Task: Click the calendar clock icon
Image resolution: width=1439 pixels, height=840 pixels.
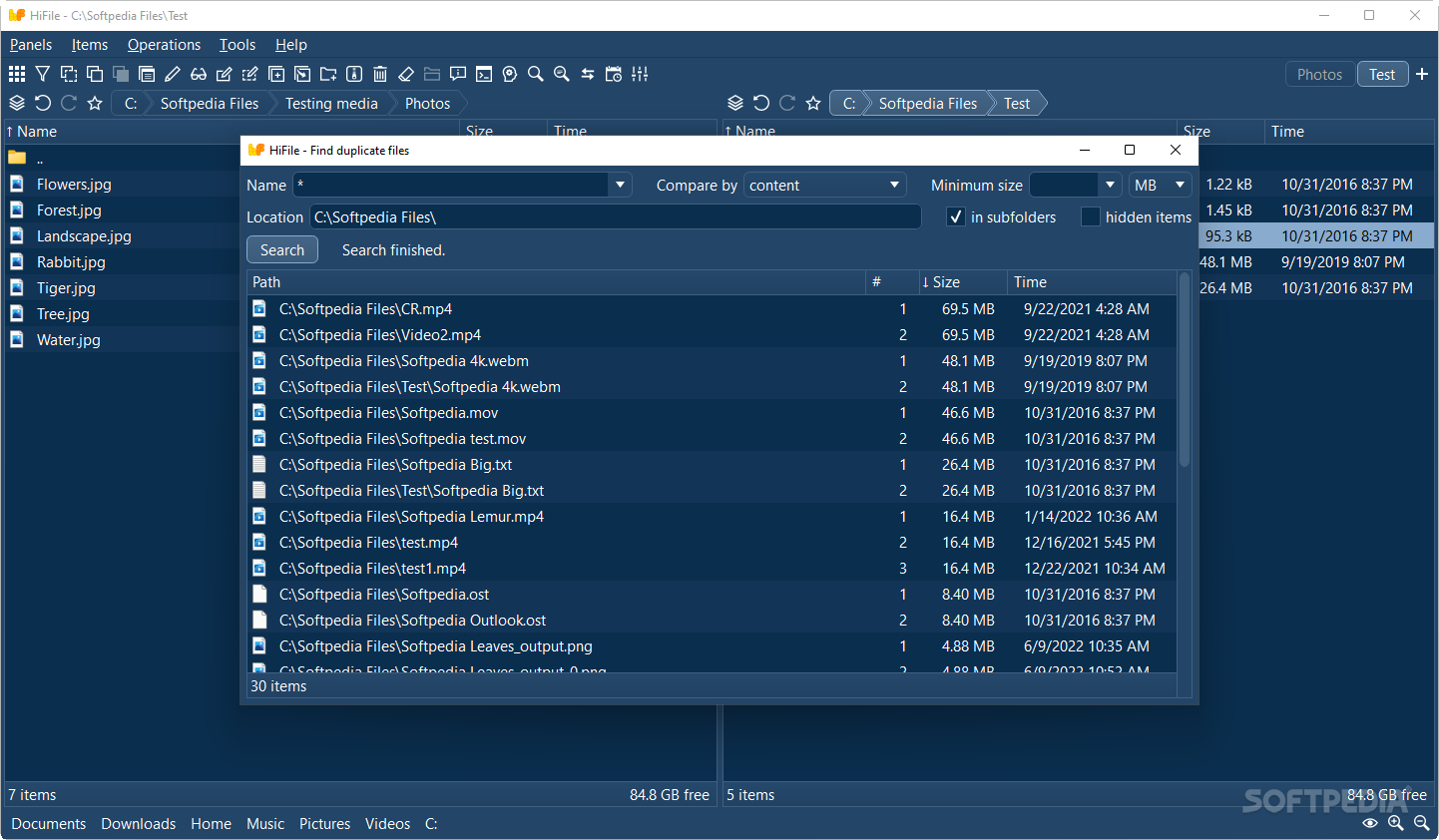Action: tap(614, 74)
